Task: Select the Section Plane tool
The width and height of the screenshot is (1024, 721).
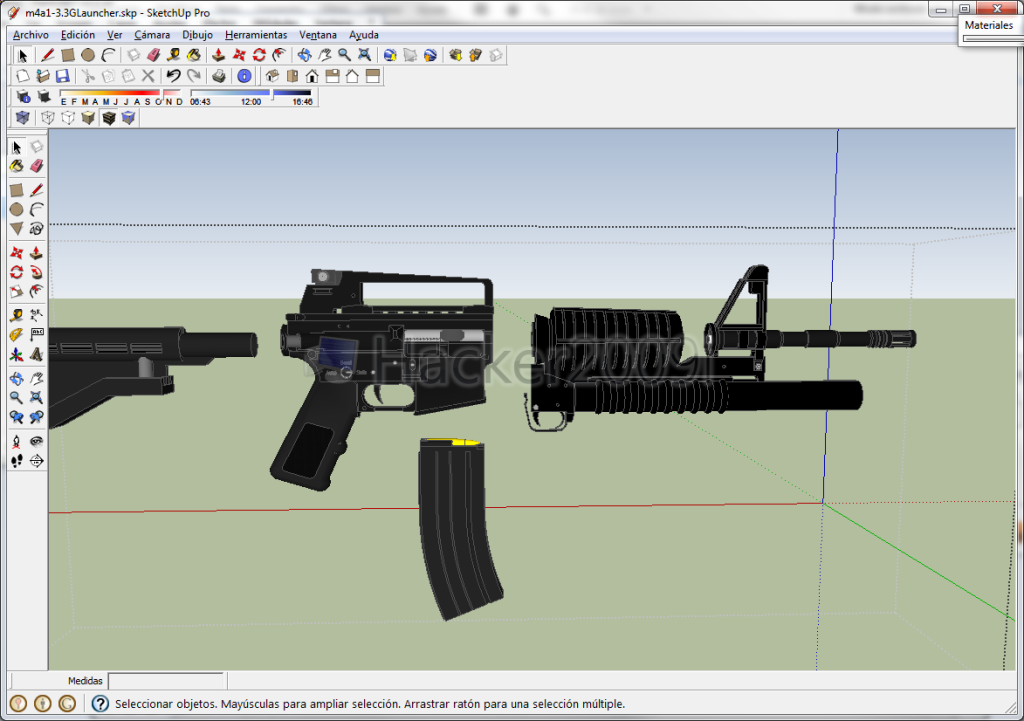Action: pyautogui.click(x=37, y=461)
